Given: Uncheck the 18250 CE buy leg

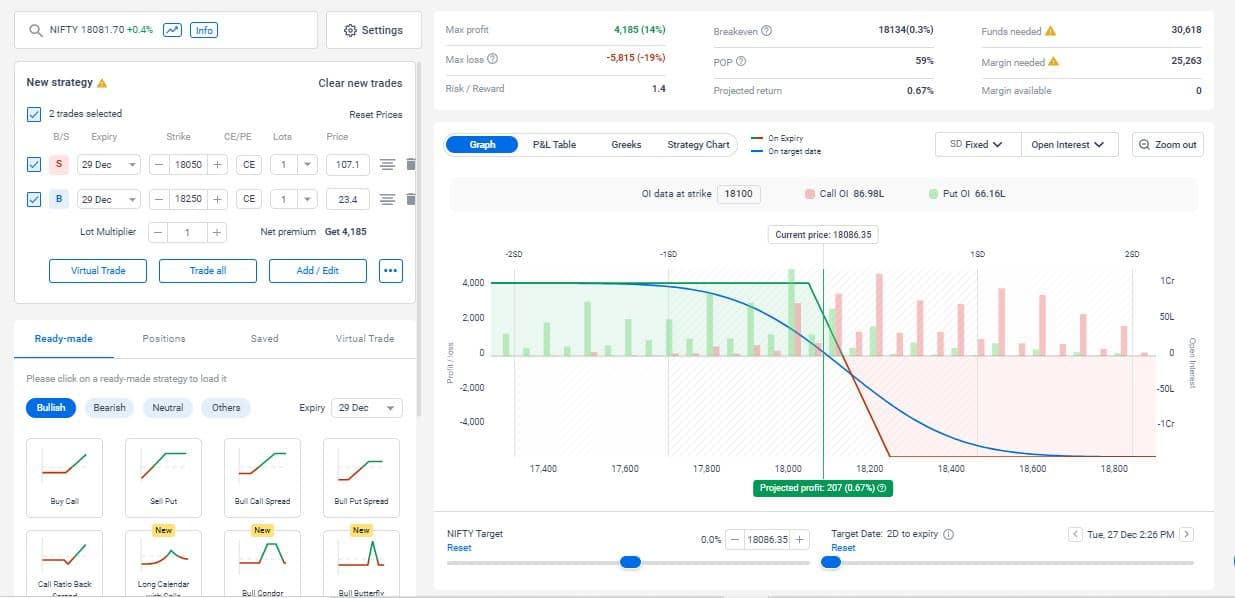Looking at the screenshot, I should coord(33,199).
